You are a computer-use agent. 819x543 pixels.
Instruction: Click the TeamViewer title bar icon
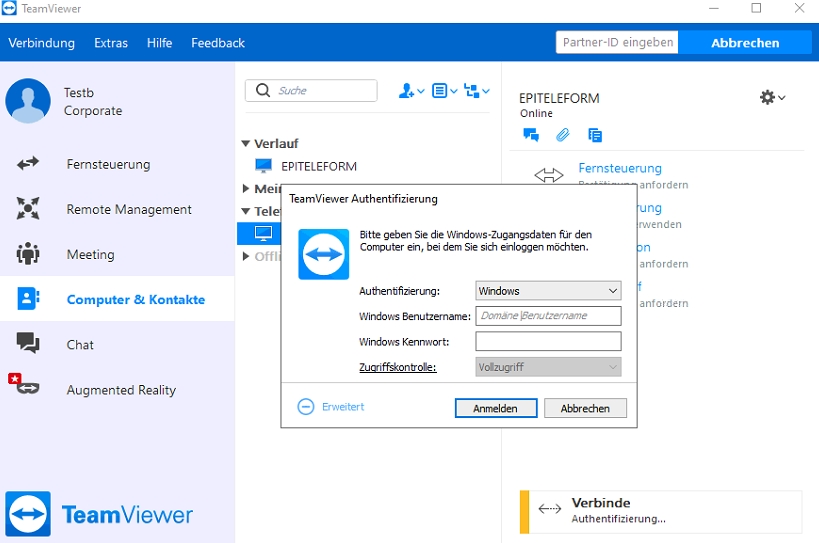pos(9,8)
